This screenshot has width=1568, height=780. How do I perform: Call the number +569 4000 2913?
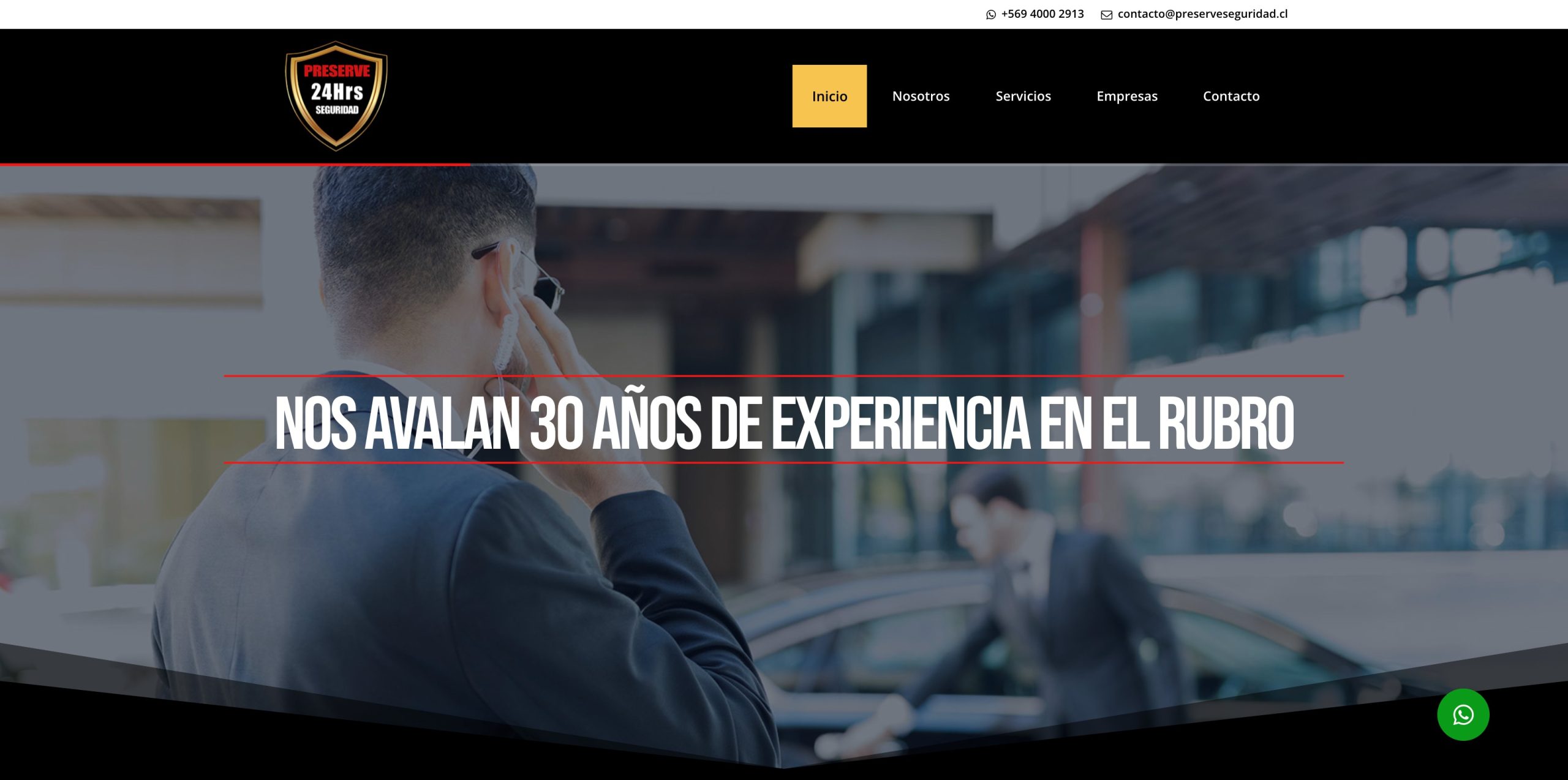coord(1042,14)
